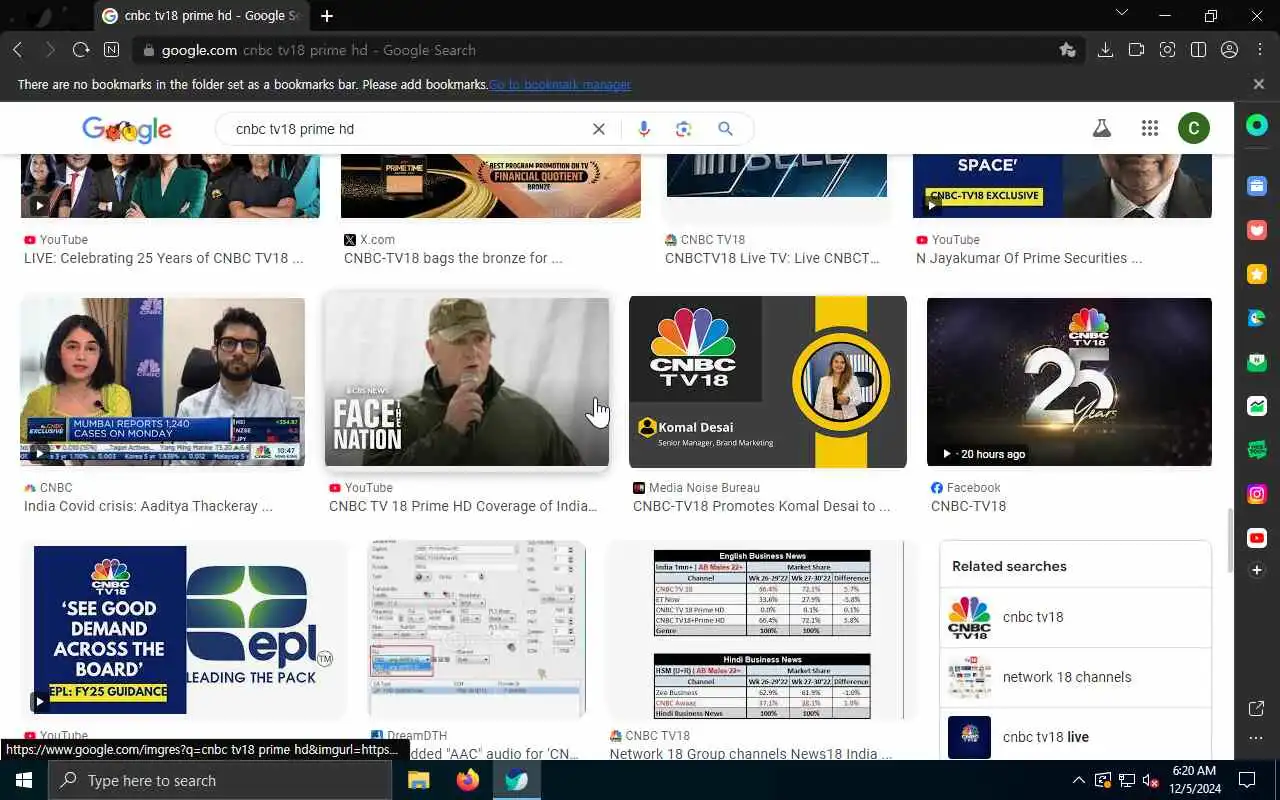Viewport: 1280px width, 800px height.
Task: Click the browser address bar
Action: pos(600,50)
